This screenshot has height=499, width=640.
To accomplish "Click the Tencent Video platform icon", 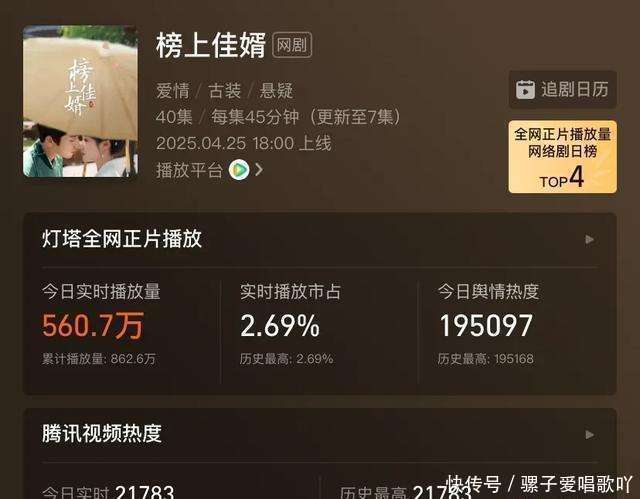I will click(239, 170).
